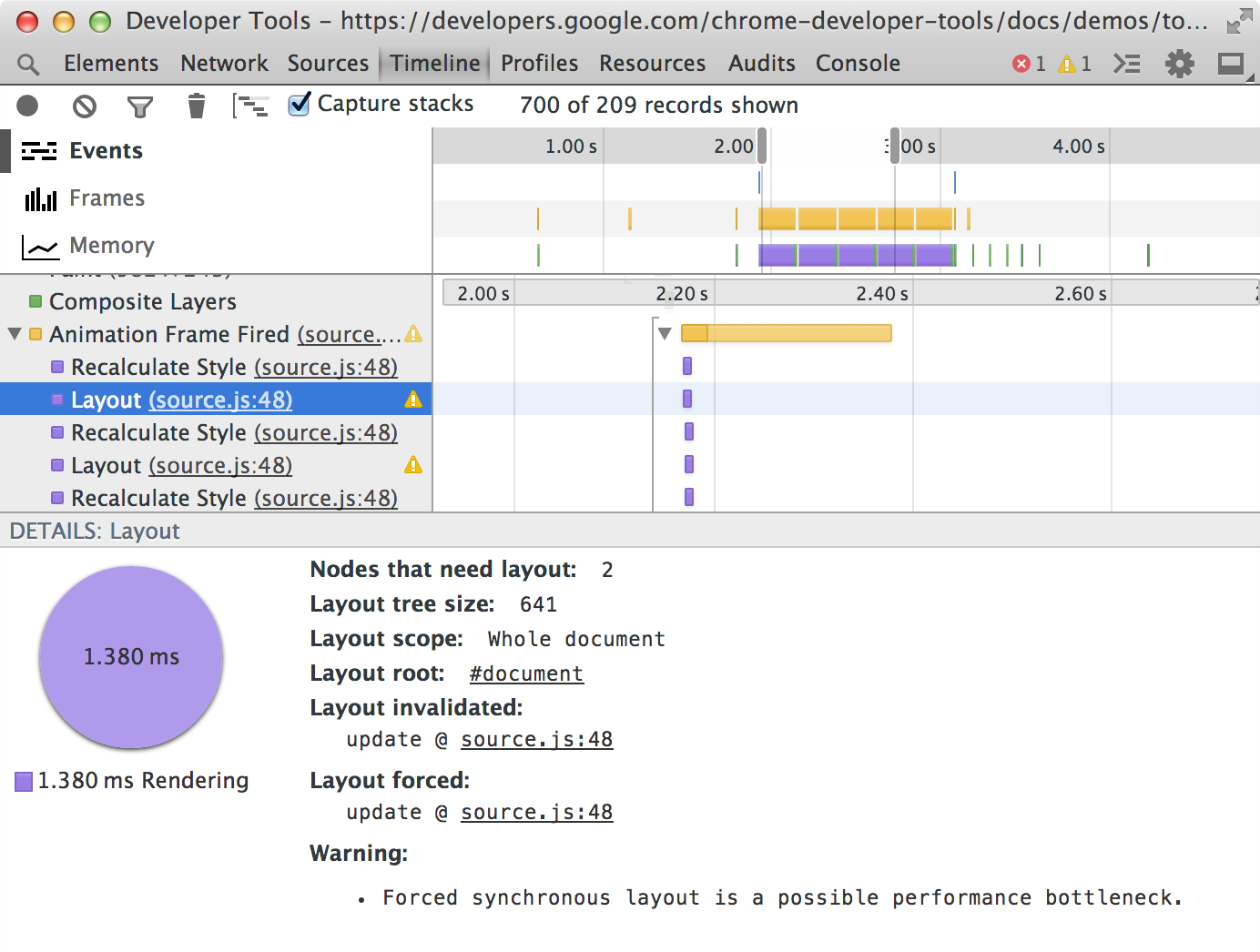Open the Console tab
The image size is (1260, 952).
(858, 64)
